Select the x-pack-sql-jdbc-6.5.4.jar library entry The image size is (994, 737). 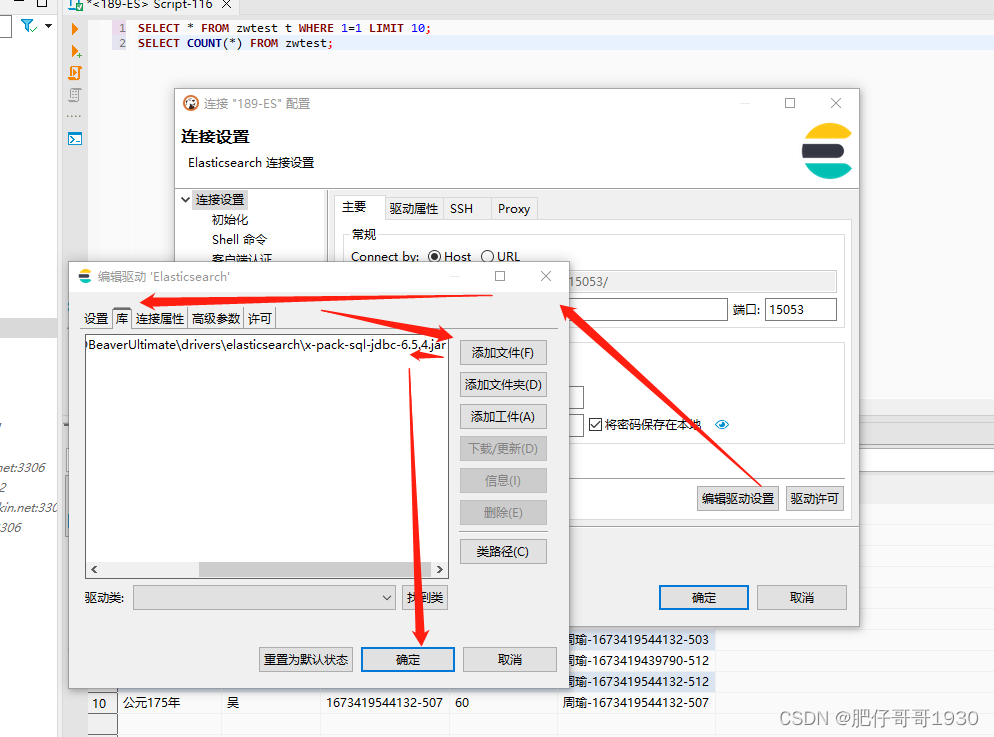pyautogui.click(x=266, y=345)
